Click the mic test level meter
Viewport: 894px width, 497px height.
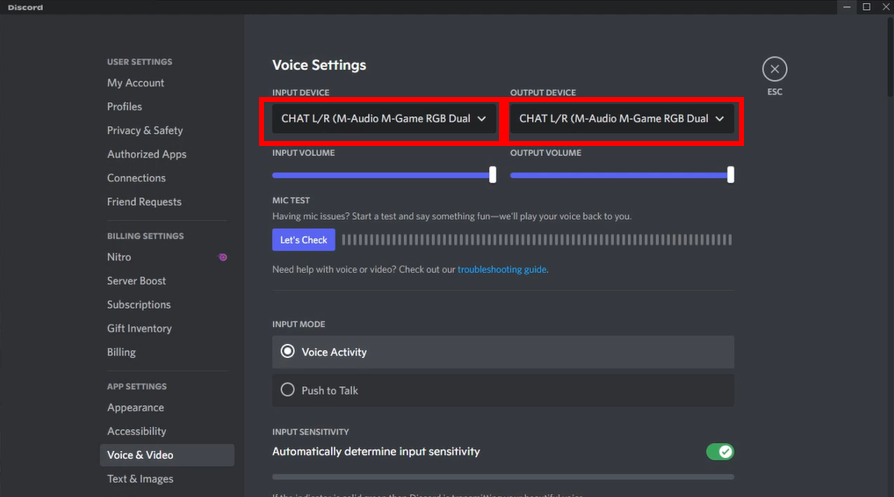(x=537, y=240)
